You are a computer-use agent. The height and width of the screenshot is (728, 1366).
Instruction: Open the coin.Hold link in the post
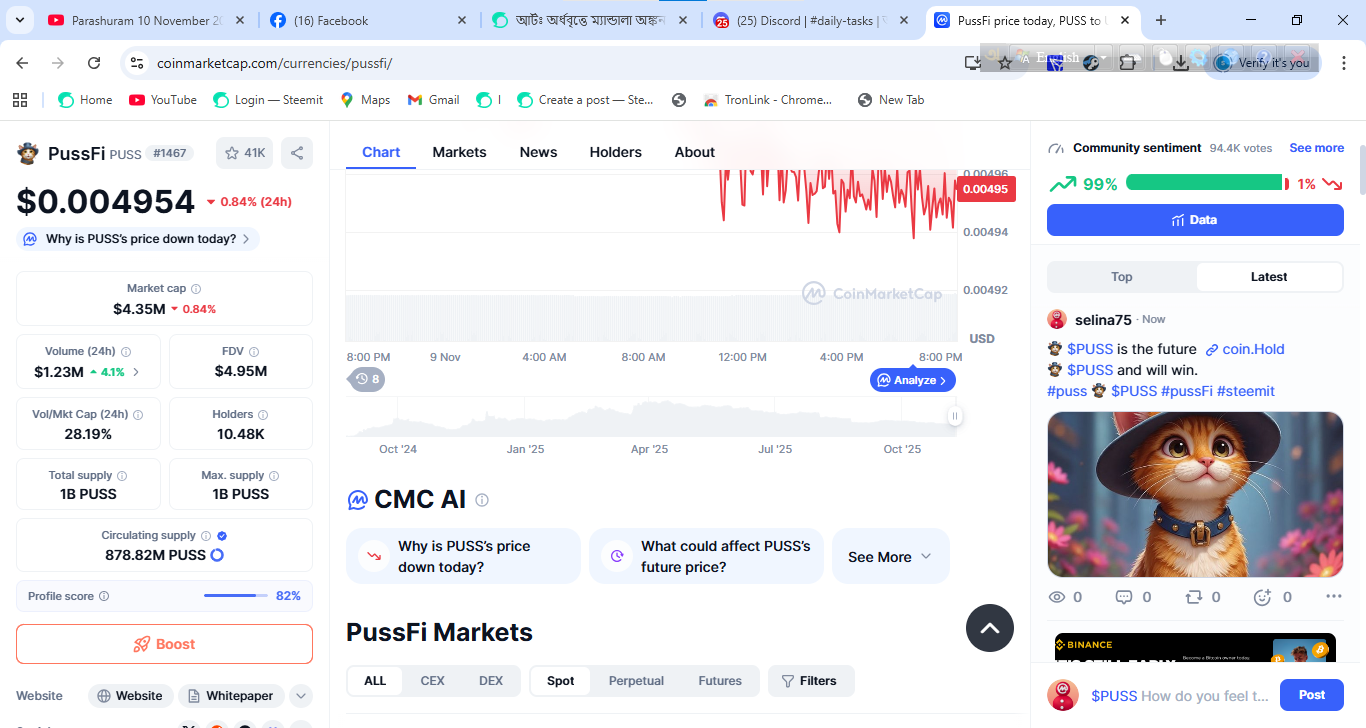coord(1245,349)
